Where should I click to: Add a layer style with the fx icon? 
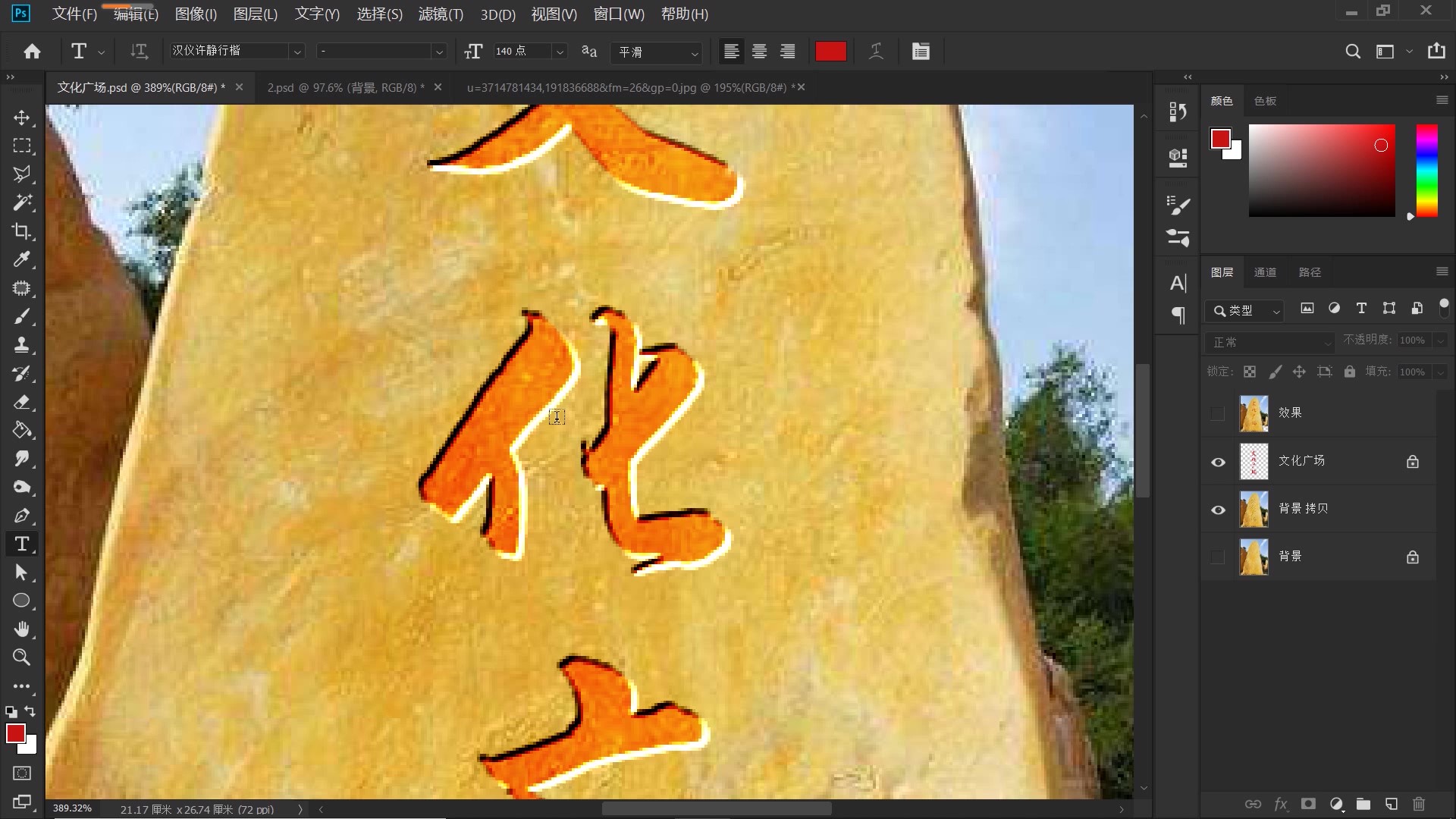tap(1280, 805)
